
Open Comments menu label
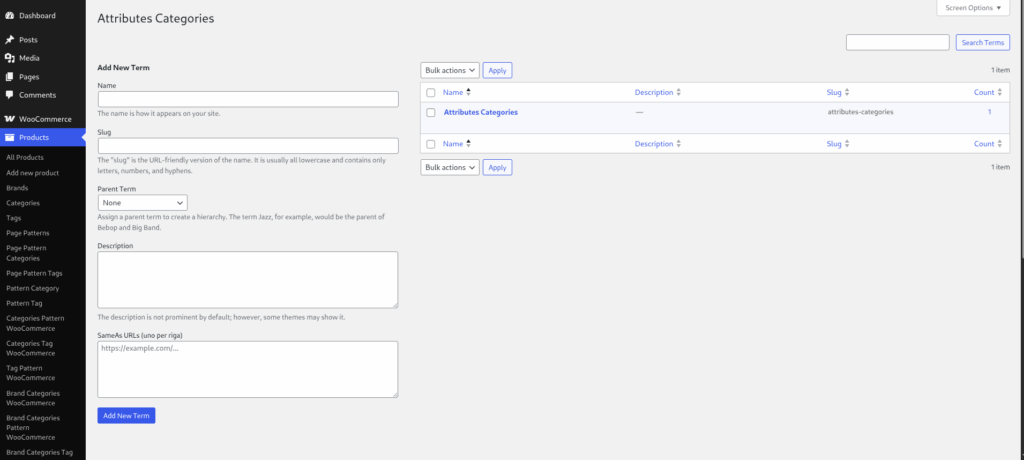click(37, 95)
